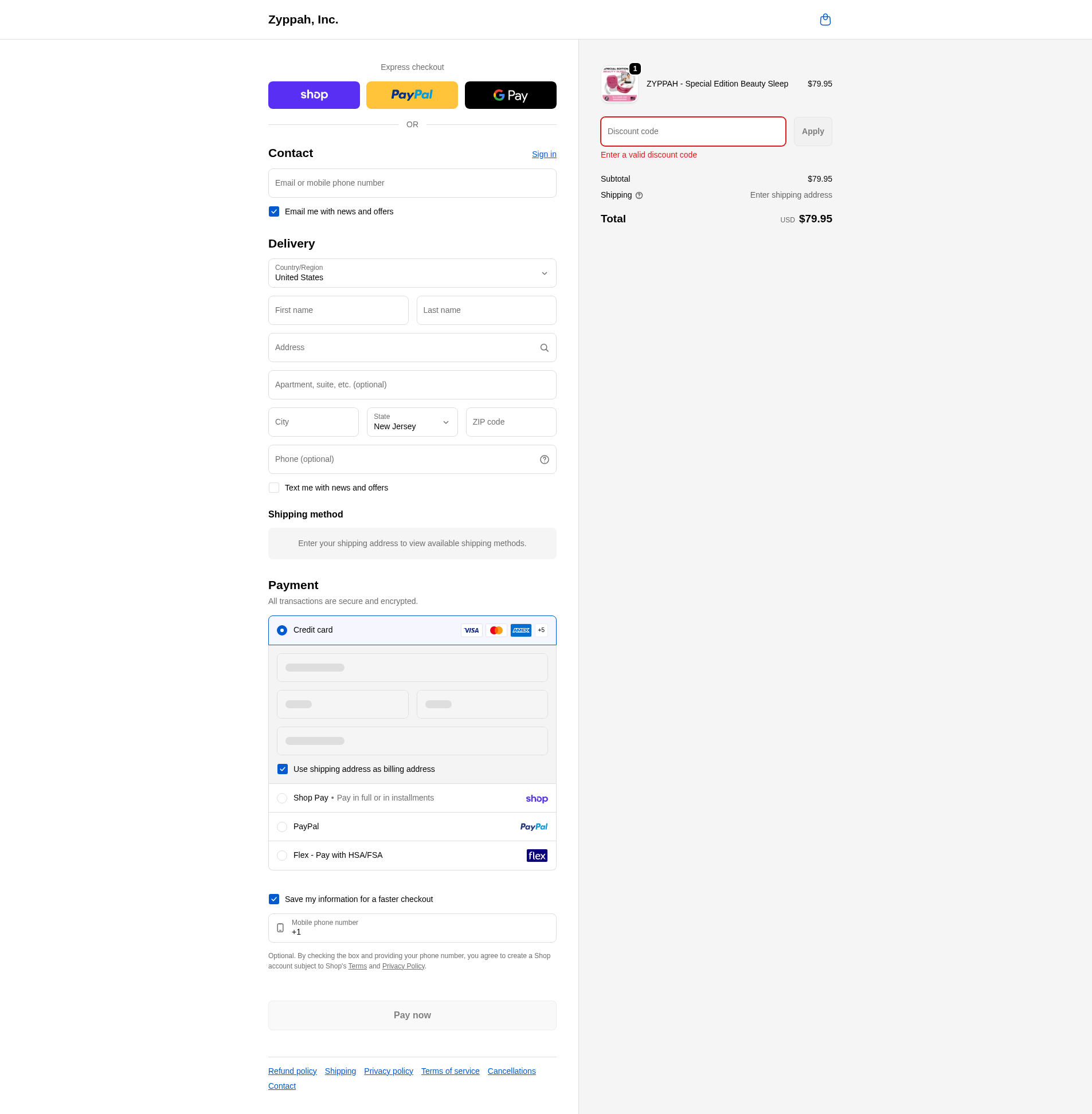Toggle Use shipping address as billing address
Screen dimensions: 1092x1114
pos(282,770)
